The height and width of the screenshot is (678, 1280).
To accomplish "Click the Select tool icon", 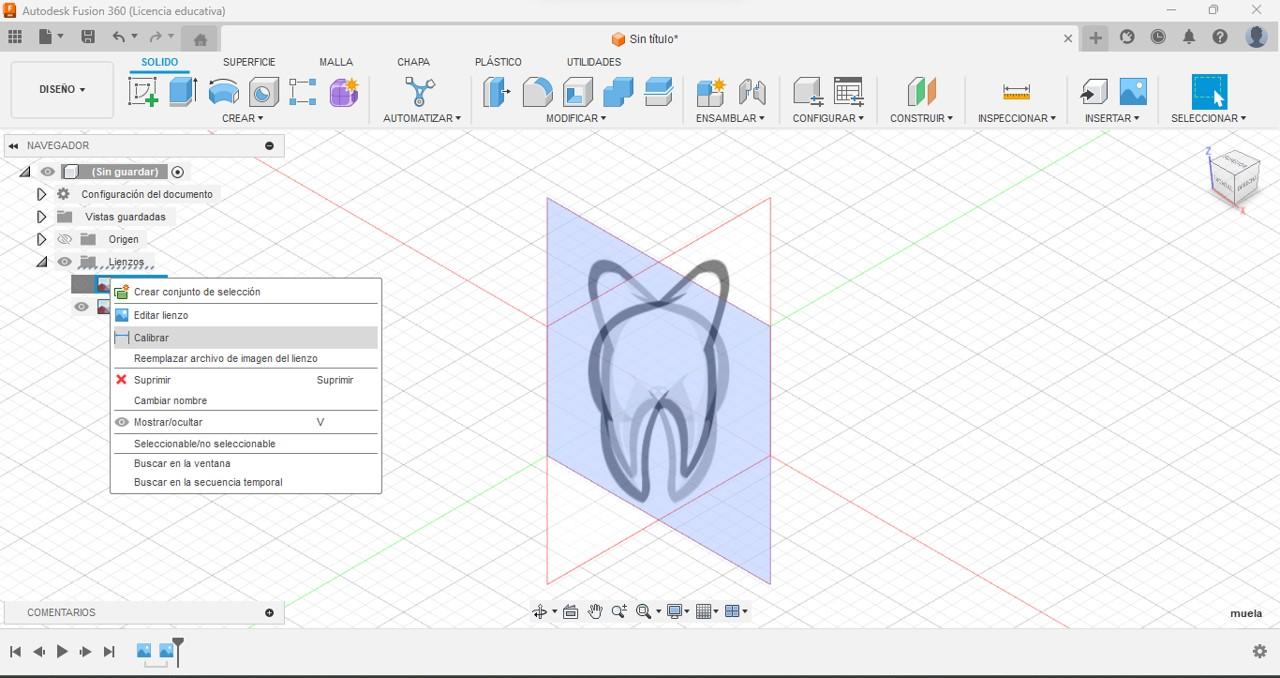I will (x=1209, y=92).
